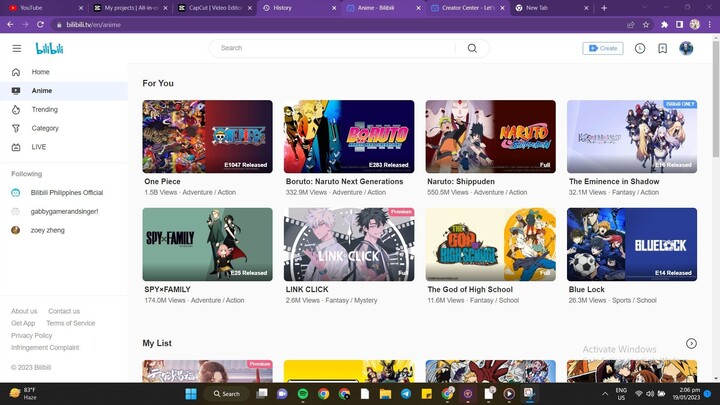Open gabbygamerandsinger! followed channel
Viewport: 720px width, 405px height.
(x=64, y=212)
